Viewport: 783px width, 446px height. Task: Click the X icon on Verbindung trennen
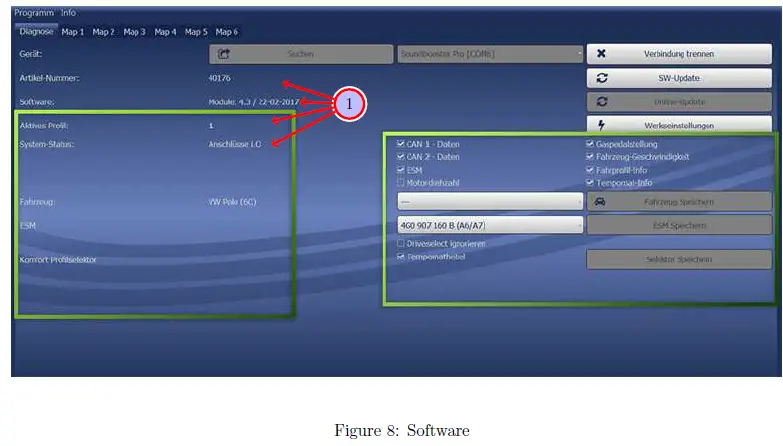pos(601,53)
